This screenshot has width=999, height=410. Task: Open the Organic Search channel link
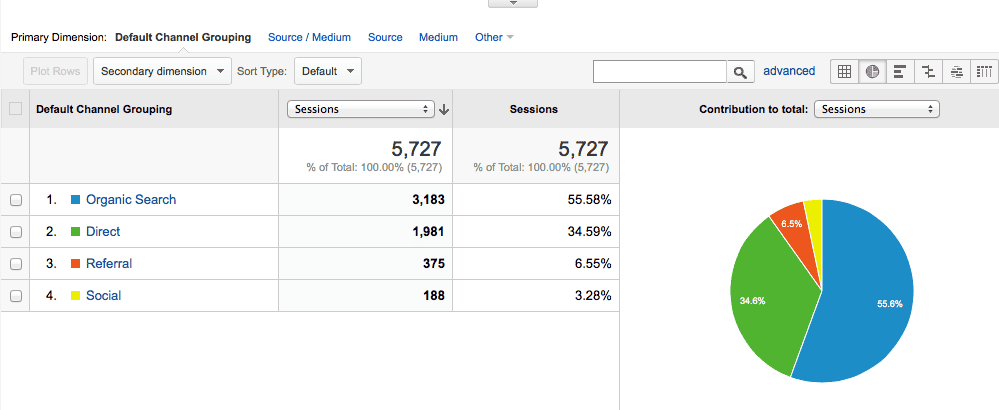[131, 199]
